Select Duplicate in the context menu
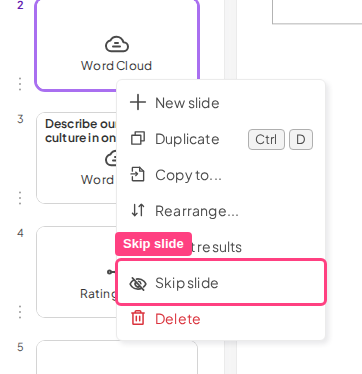362x374 pixels. (221, 139)
